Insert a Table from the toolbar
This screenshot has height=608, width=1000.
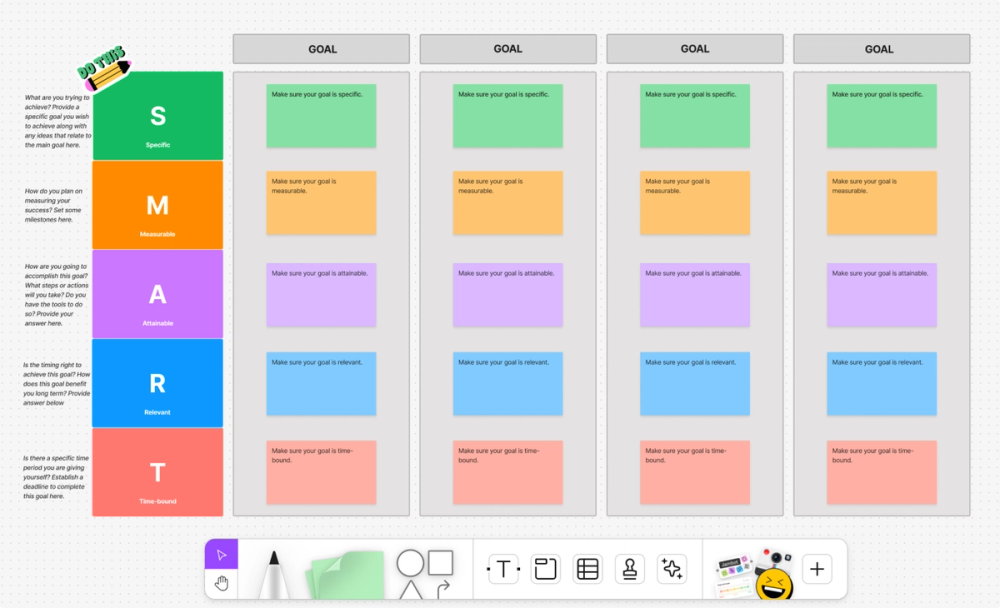(x=586, y=569)
